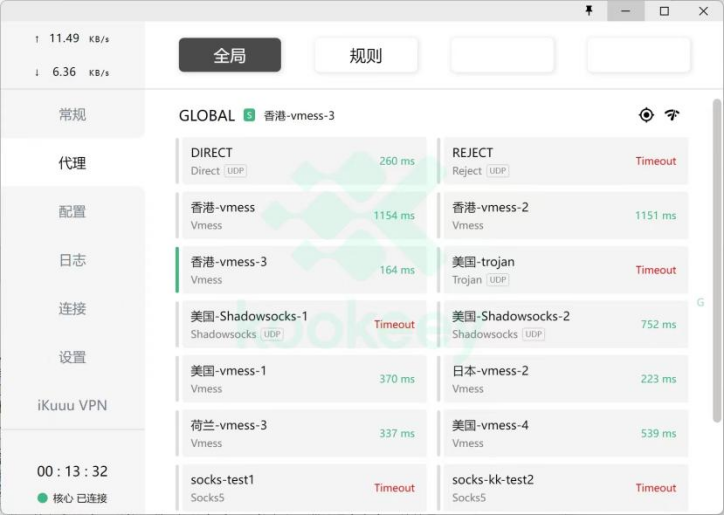Click the 香港-vmess-3 label beside GLOBAL

[299, 115]
